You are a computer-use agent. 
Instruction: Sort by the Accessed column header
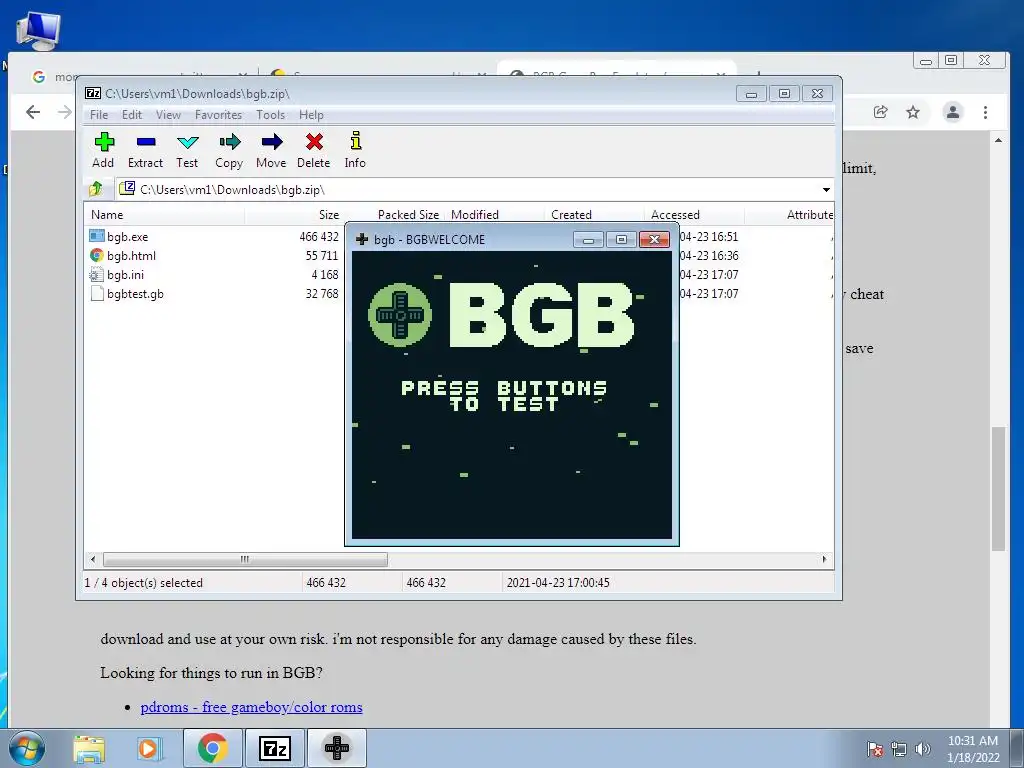click(694, 215)
